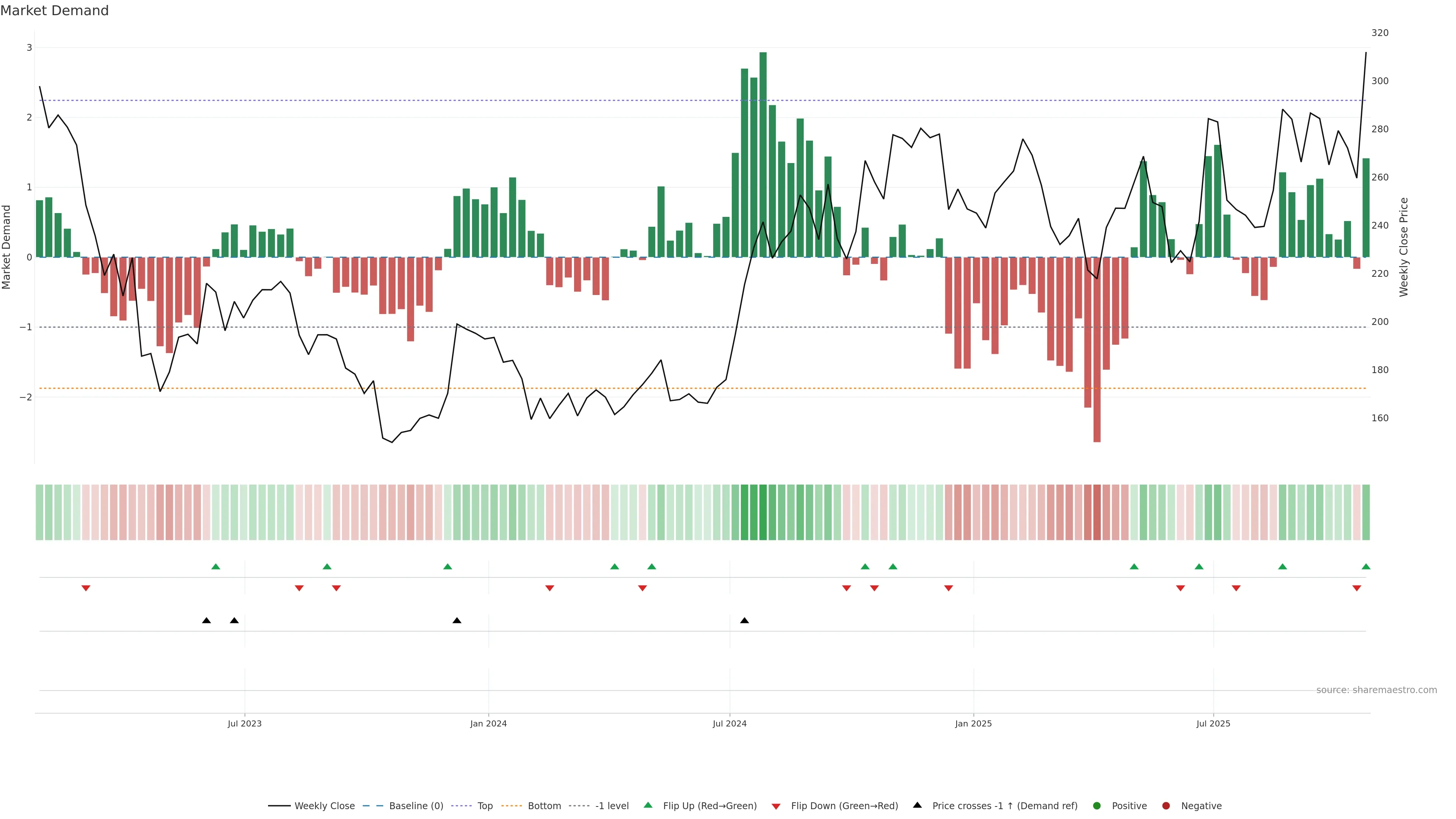Click the red Flip Down legend triangle
The image size is (1456, 819).
click(x=776, y=806)
